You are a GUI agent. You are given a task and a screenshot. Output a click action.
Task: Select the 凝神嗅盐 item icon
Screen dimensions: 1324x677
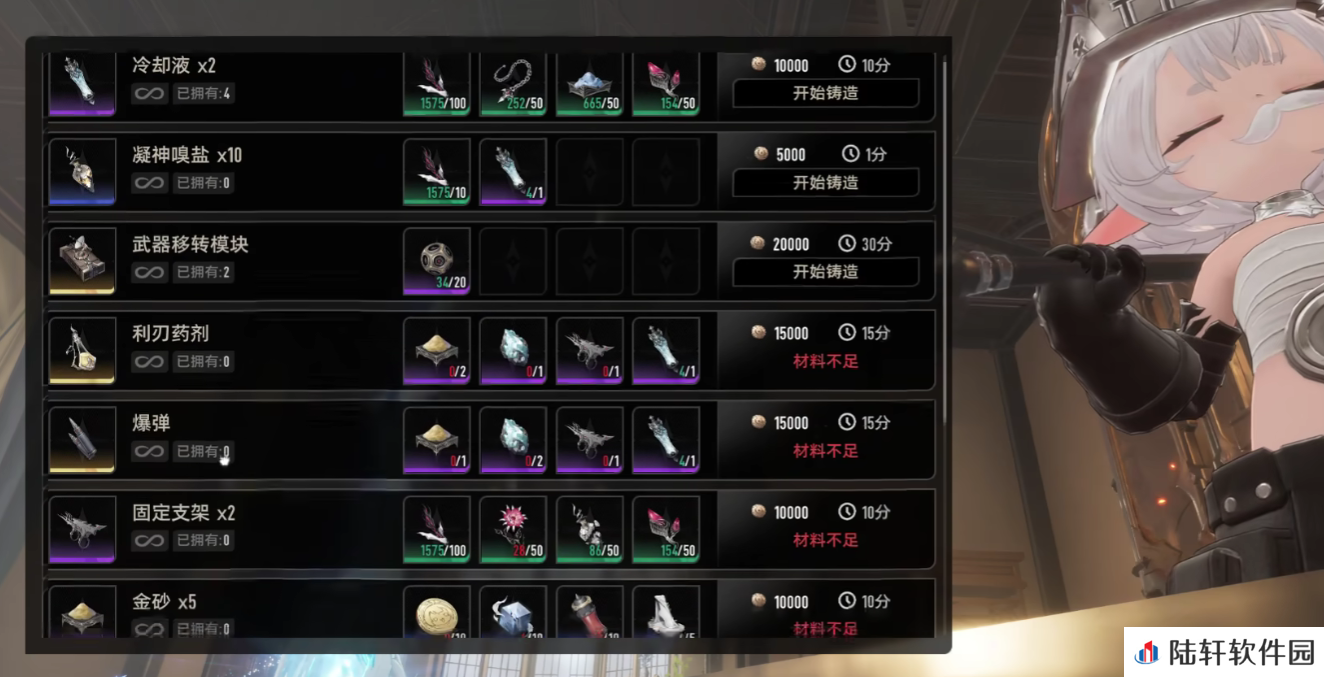(83, 172)
